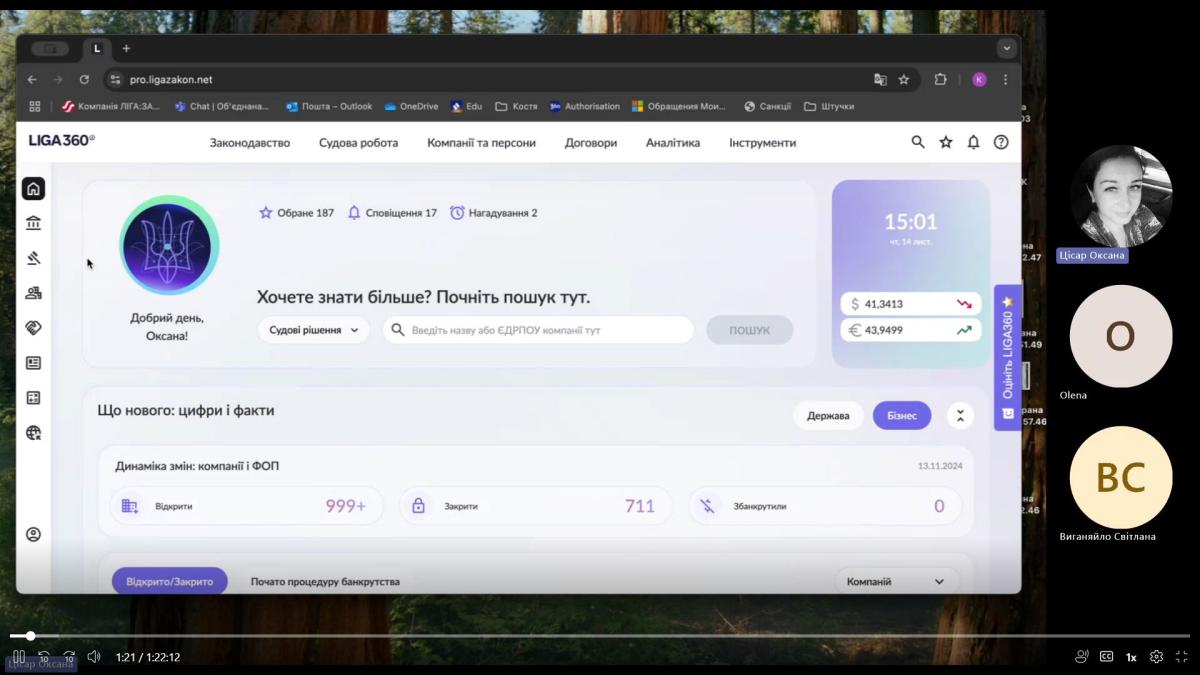The width and height of the screenshot is (1200, 675).
Task: Open the Інструменти menu
Action: click(763, 142)
